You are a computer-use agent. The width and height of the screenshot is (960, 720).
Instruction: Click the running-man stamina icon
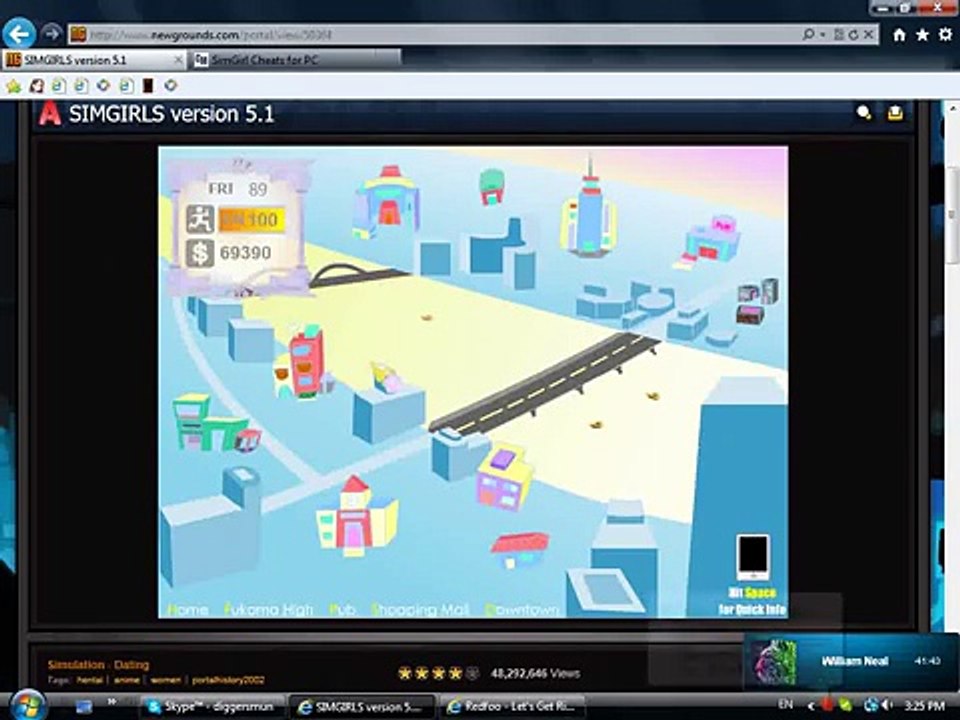[x=200, y=219]
